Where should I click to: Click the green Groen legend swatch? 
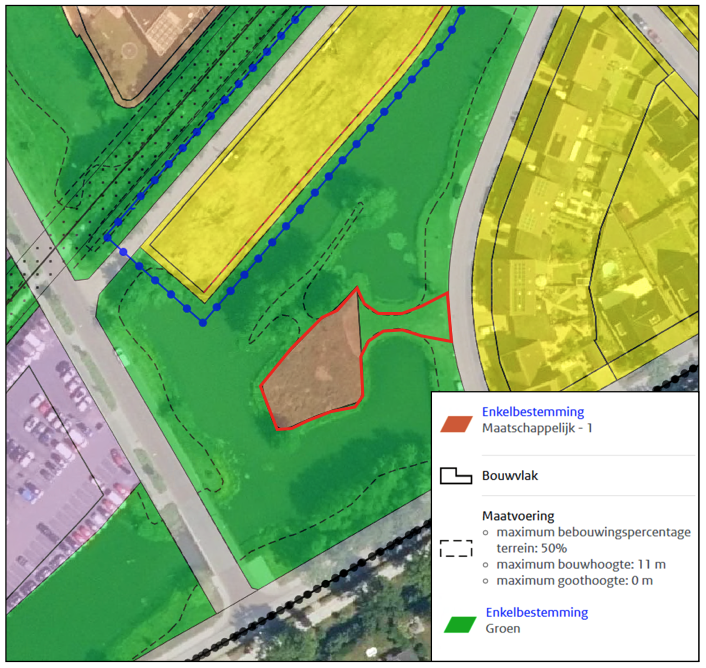[460, 625]
